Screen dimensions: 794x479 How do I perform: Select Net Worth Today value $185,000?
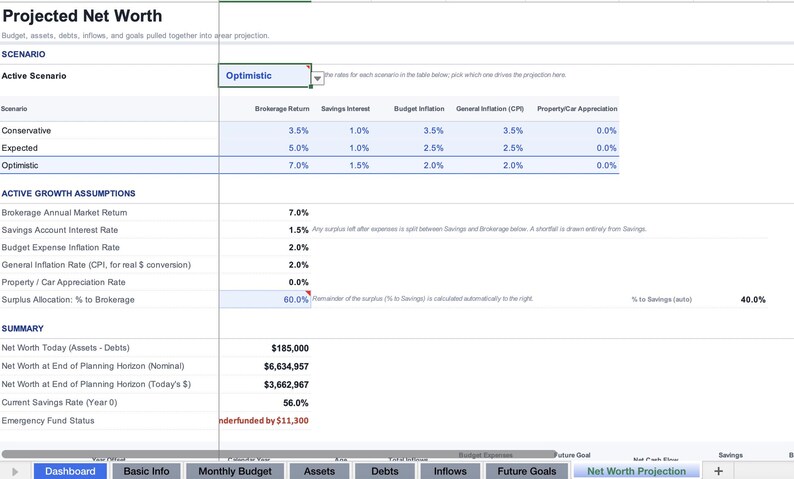(290, 348)
